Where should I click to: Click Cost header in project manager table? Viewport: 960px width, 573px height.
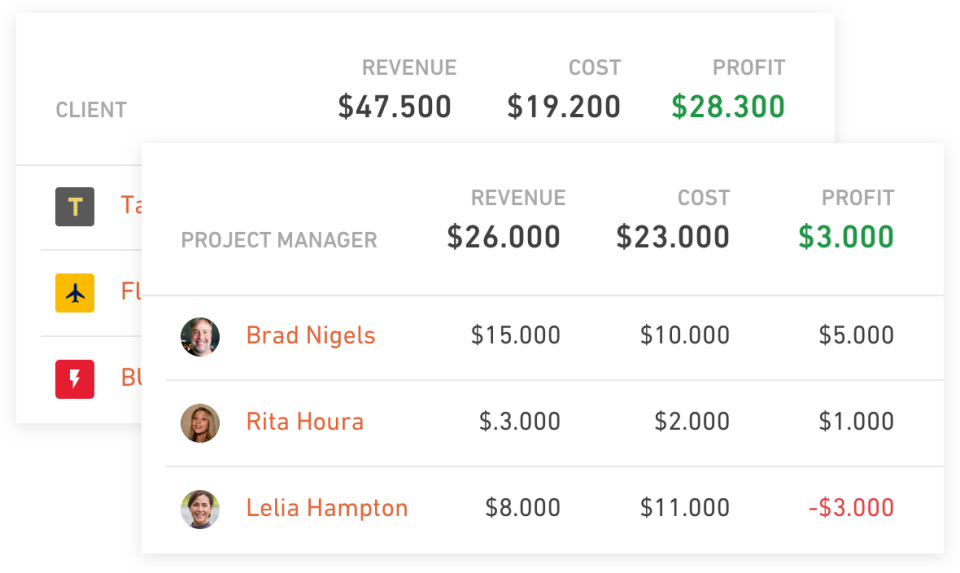coord(703,198)
